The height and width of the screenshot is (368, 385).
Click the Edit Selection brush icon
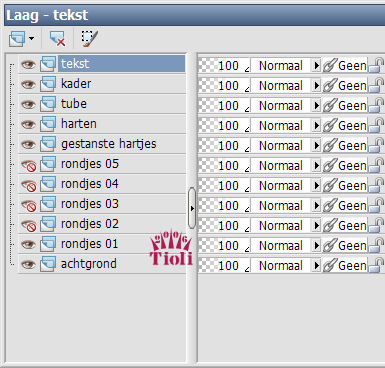tap(89, 39)
